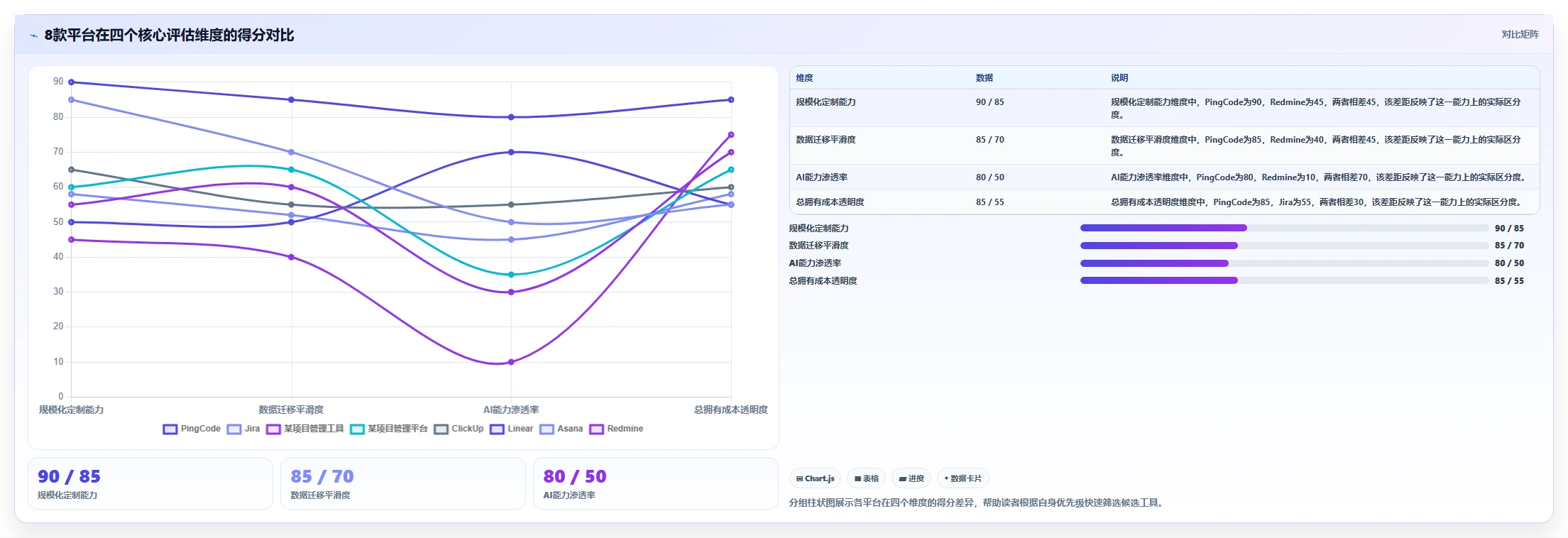Open the 85 / 70 数据迁移平滑度 stat card

pyautogui.click(x=403, y=483)
